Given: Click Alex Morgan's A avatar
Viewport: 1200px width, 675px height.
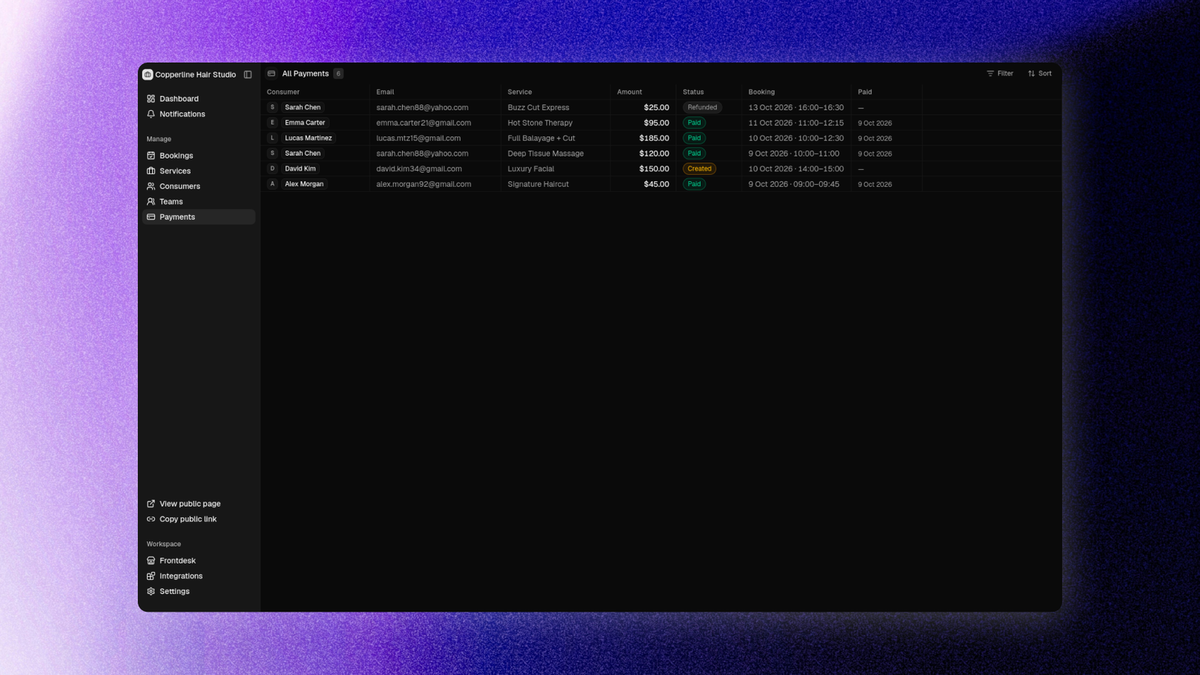Looking at the screenshot, I should [272, 184].
